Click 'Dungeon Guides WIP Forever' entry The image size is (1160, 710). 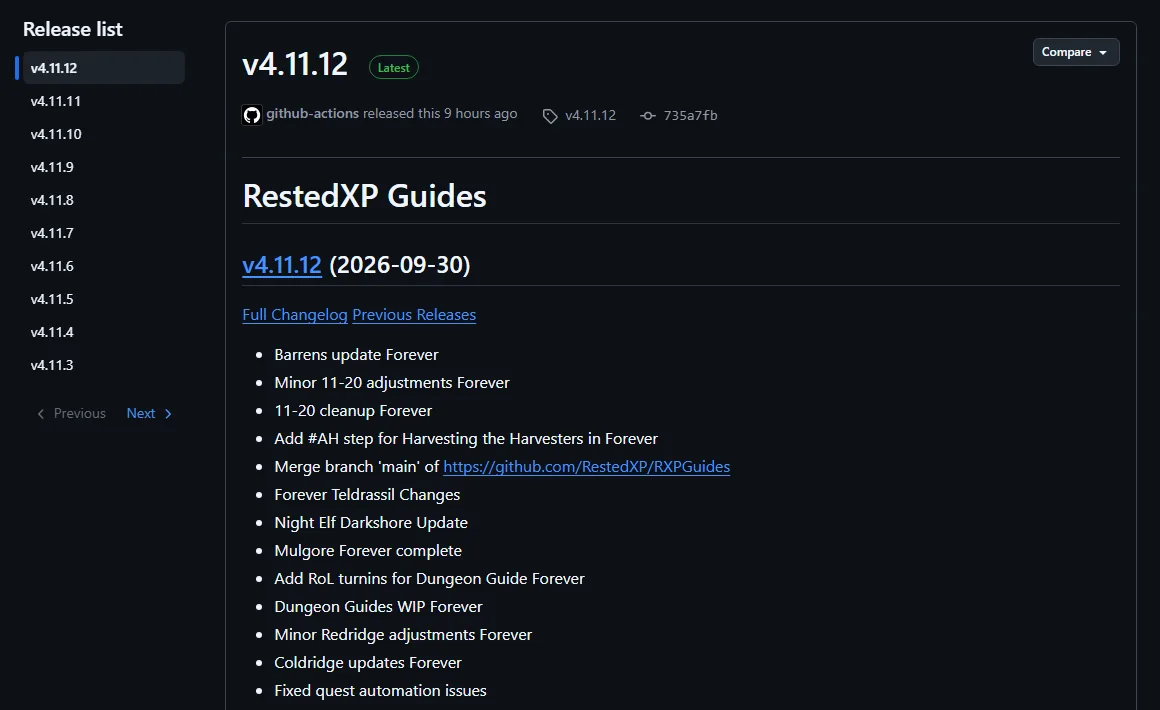point(378,606)
